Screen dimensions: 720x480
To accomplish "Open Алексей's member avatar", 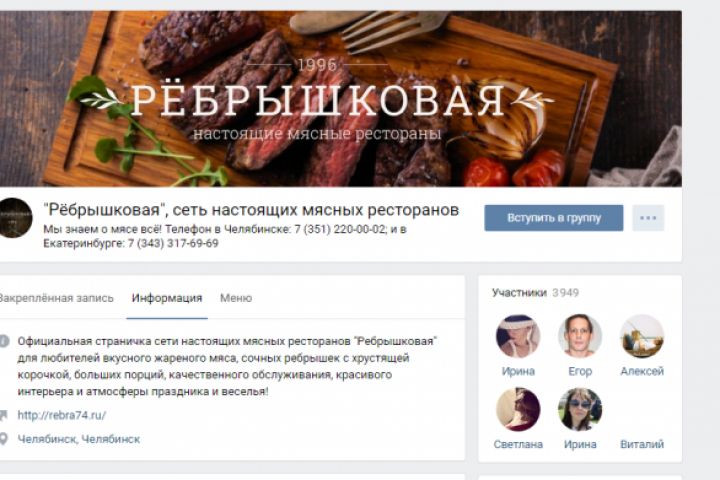I will point(641,336).
